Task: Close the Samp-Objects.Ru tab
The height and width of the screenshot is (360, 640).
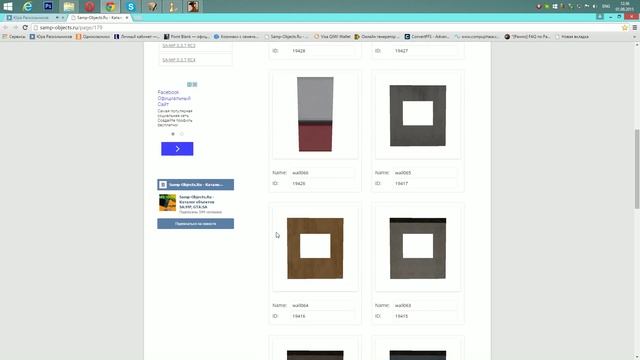Action: 127,18
